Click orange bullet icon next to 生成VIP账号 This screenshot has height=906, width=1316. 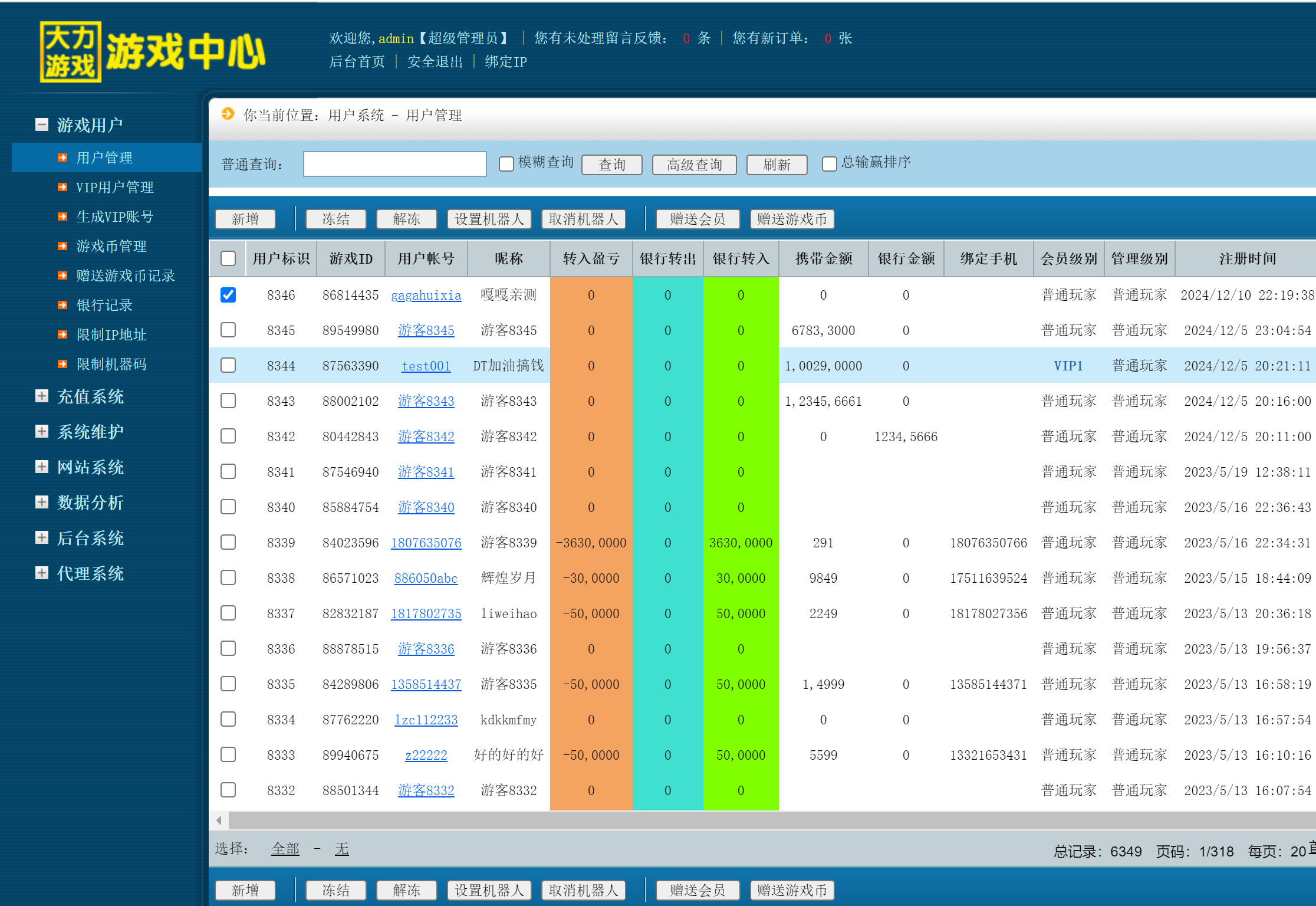click(x=62, y=216)
